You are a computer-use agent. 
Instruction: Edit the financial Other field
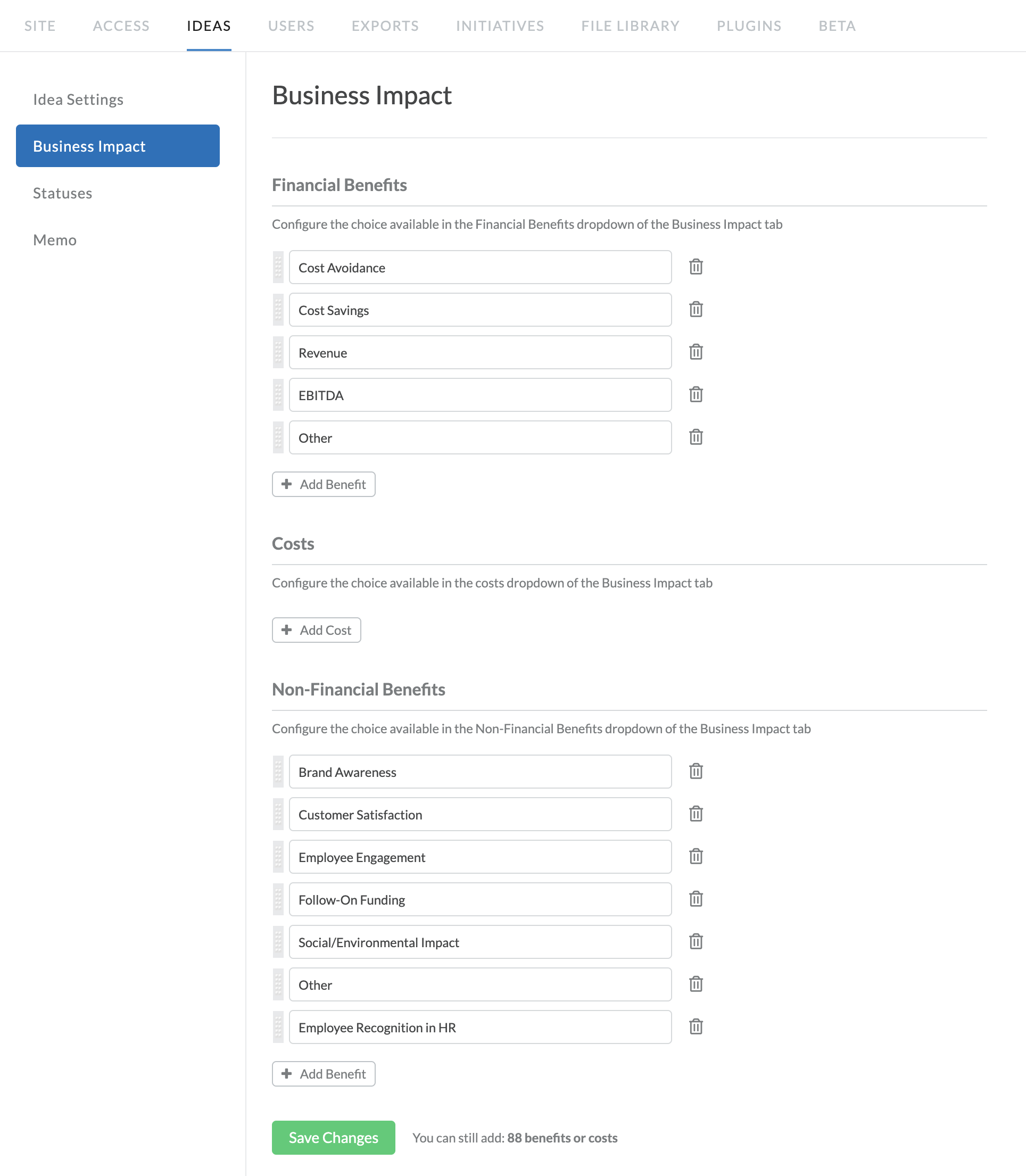pyautogui.click(x=481, y=438)
